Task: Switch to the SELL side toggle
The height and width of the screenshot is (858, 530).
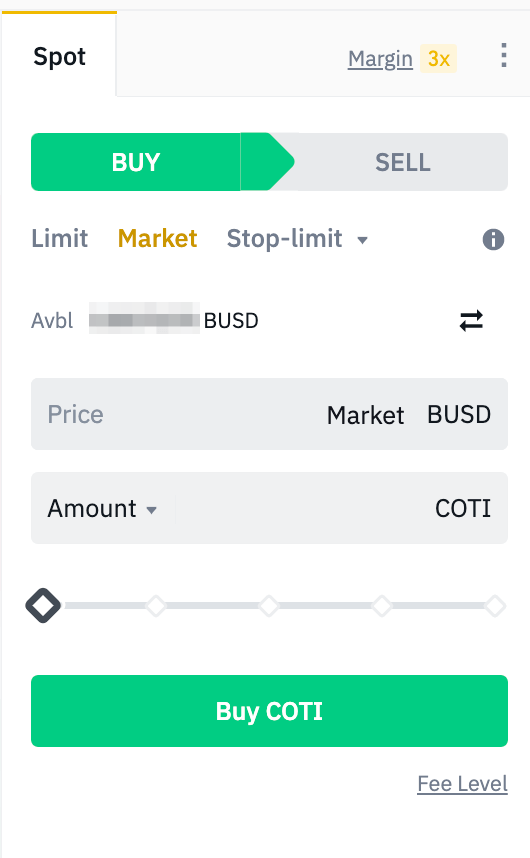Action: (x=403, y=162)
